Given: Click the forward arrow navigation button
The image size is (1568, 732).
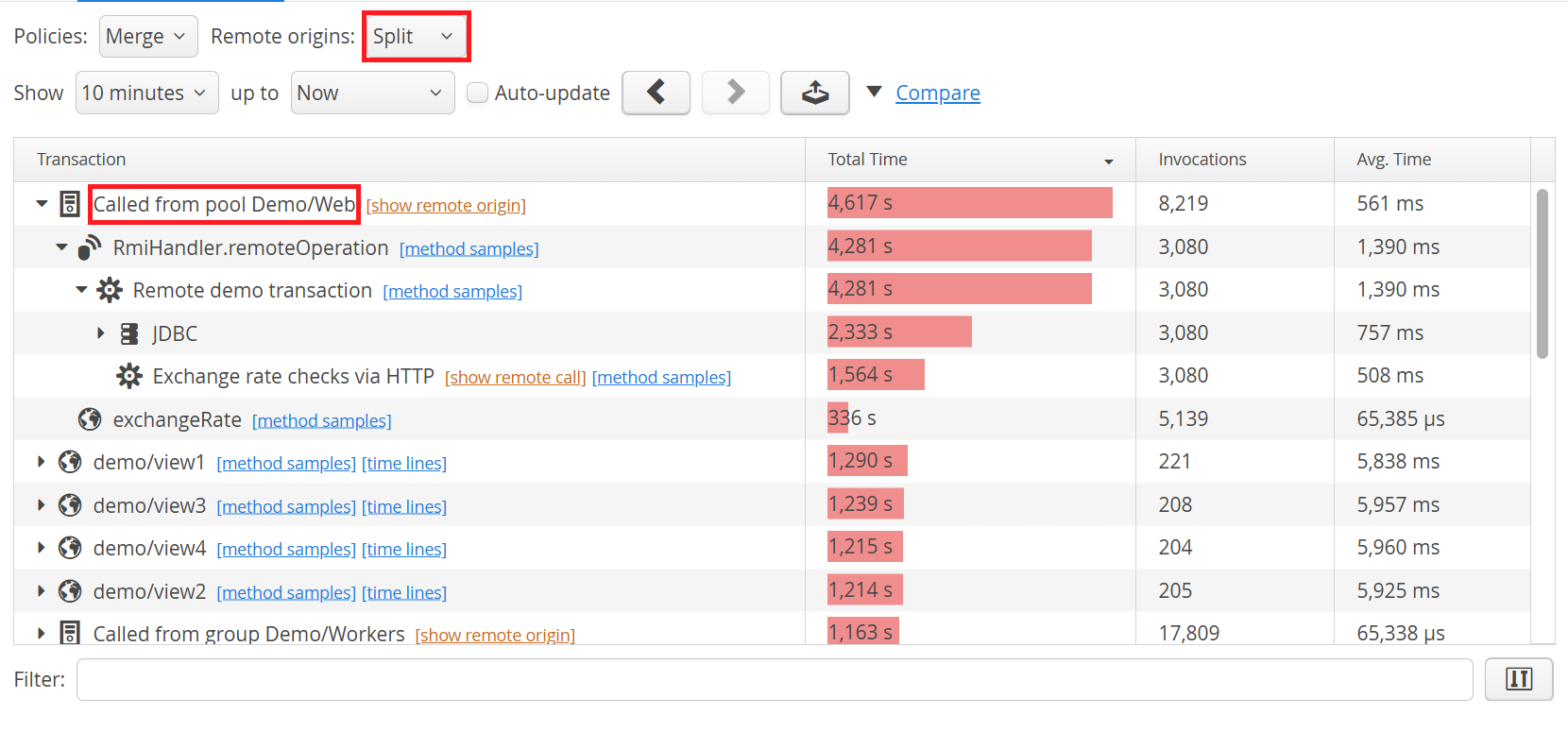Looking at the screenshot, I should click(735, 93).
